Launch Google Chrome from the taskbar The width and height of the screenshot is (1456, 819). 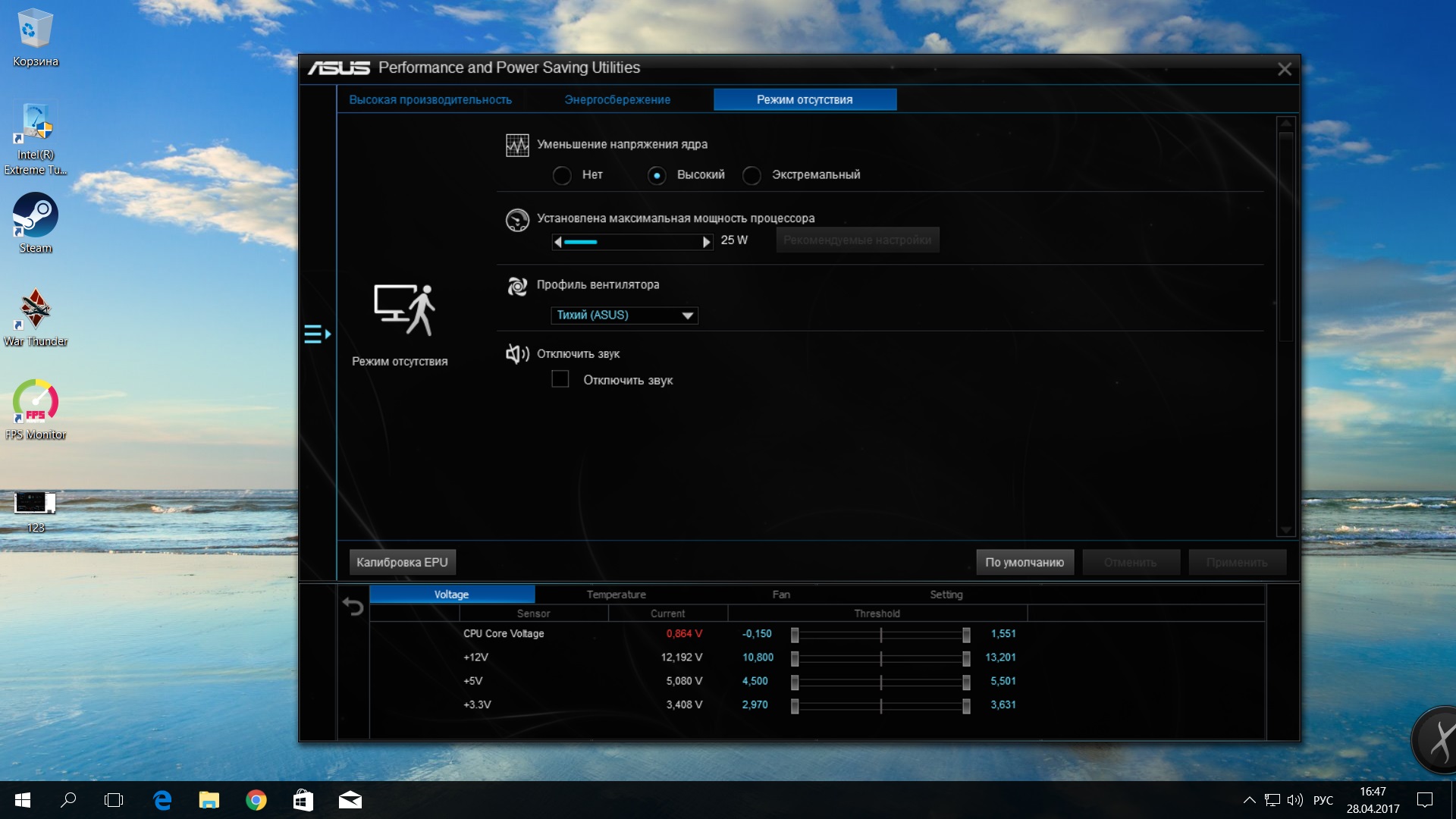256,800
